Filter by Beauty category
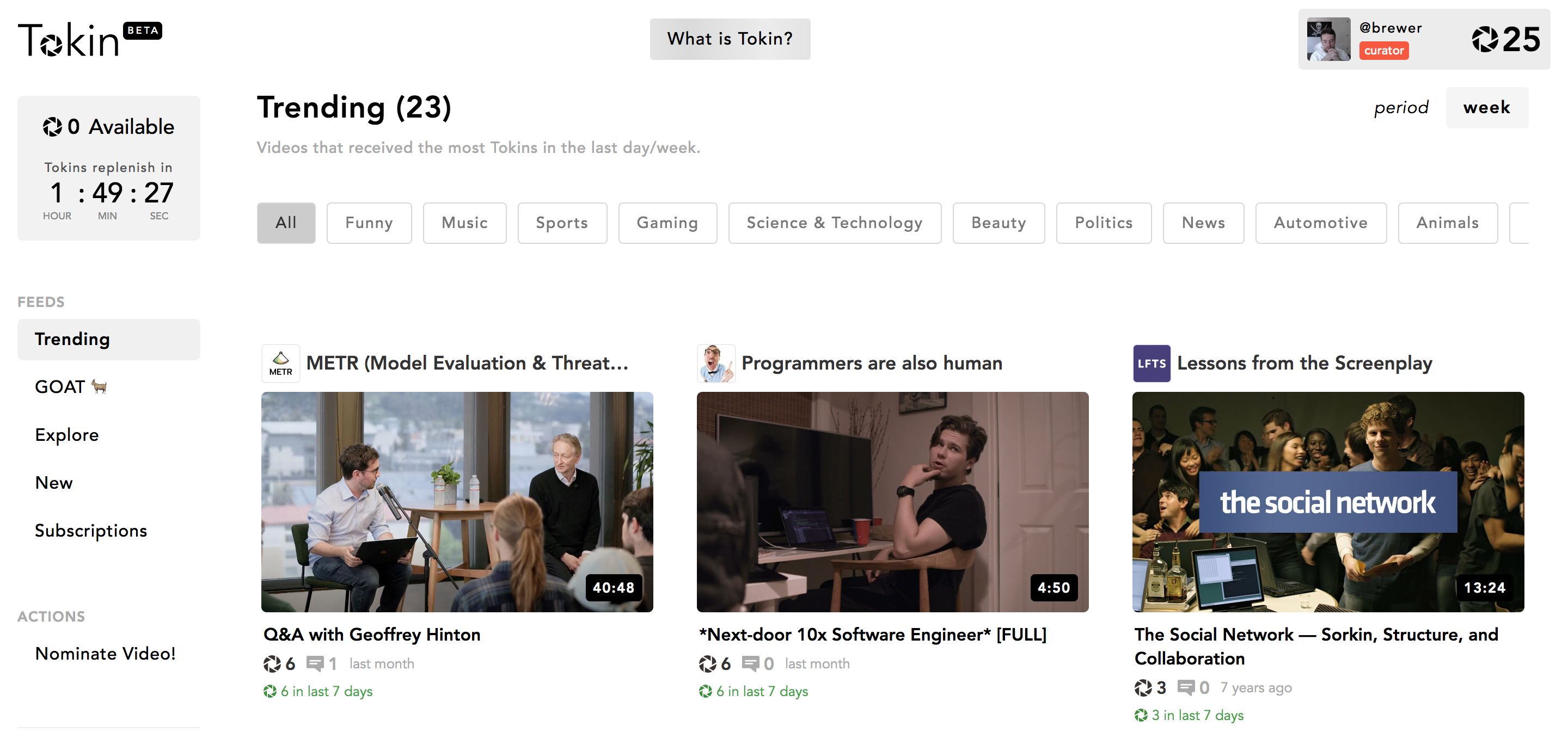The image size is (1568, 738). coord(999,223)
